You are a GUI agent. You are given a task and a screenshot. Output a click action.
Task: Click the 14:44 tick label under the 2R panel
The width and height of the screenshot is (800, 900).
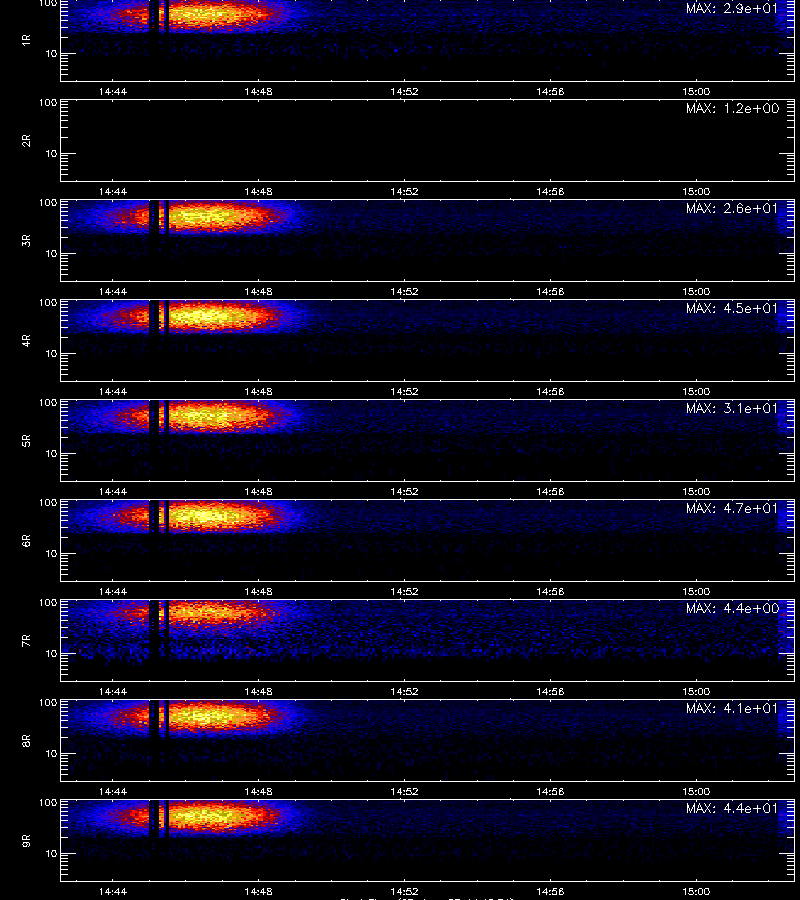[112, 192]
